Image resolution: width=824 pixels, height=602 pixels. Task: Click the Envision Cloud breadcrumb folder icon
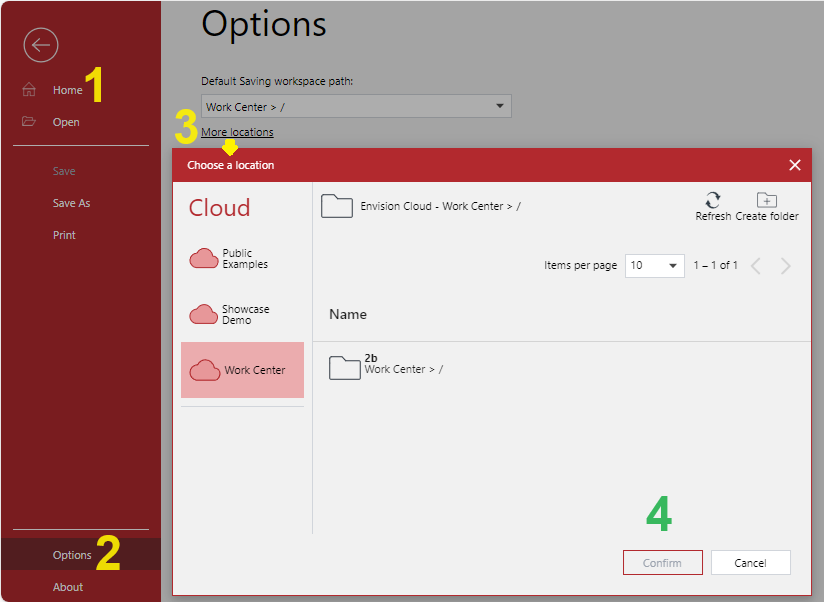[337, 206]
